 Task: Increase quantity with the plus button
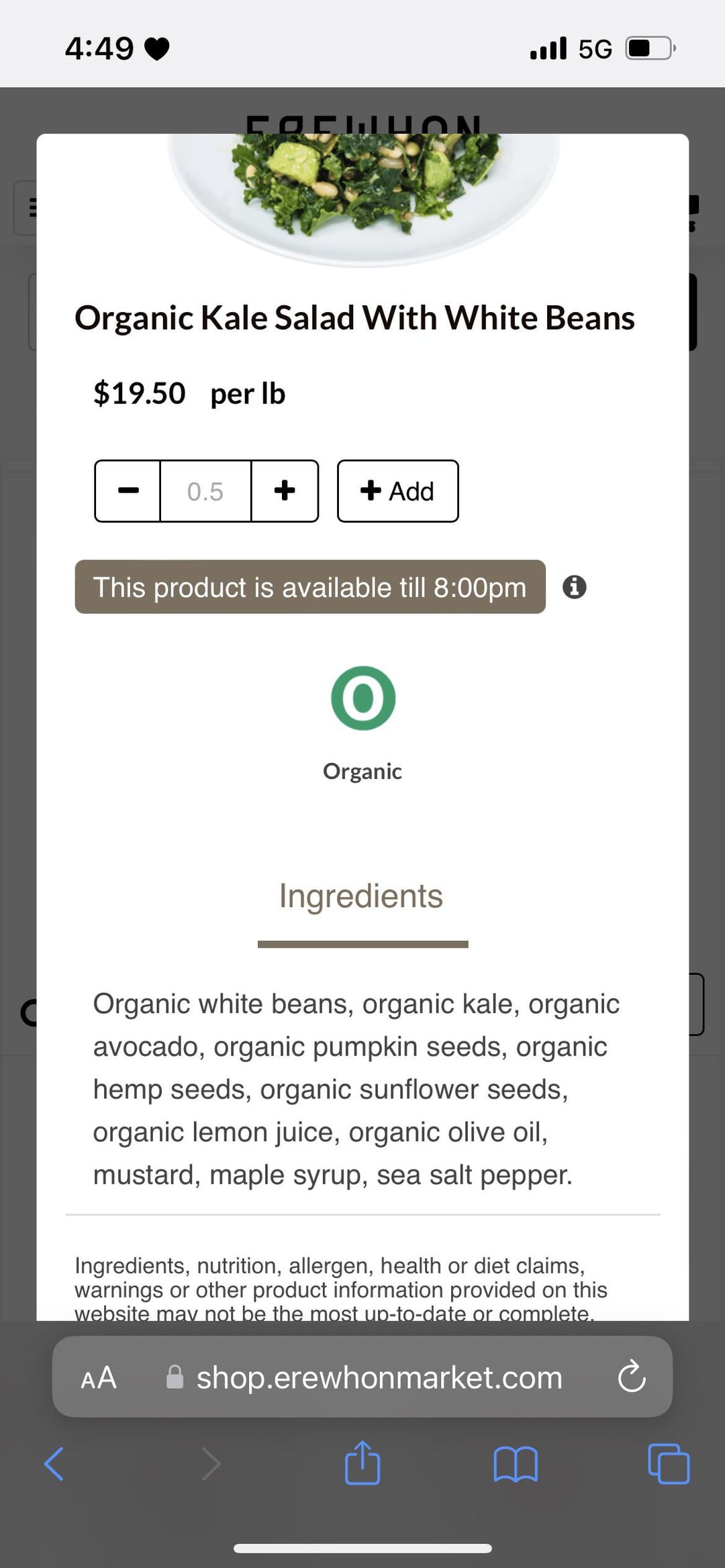285,491
